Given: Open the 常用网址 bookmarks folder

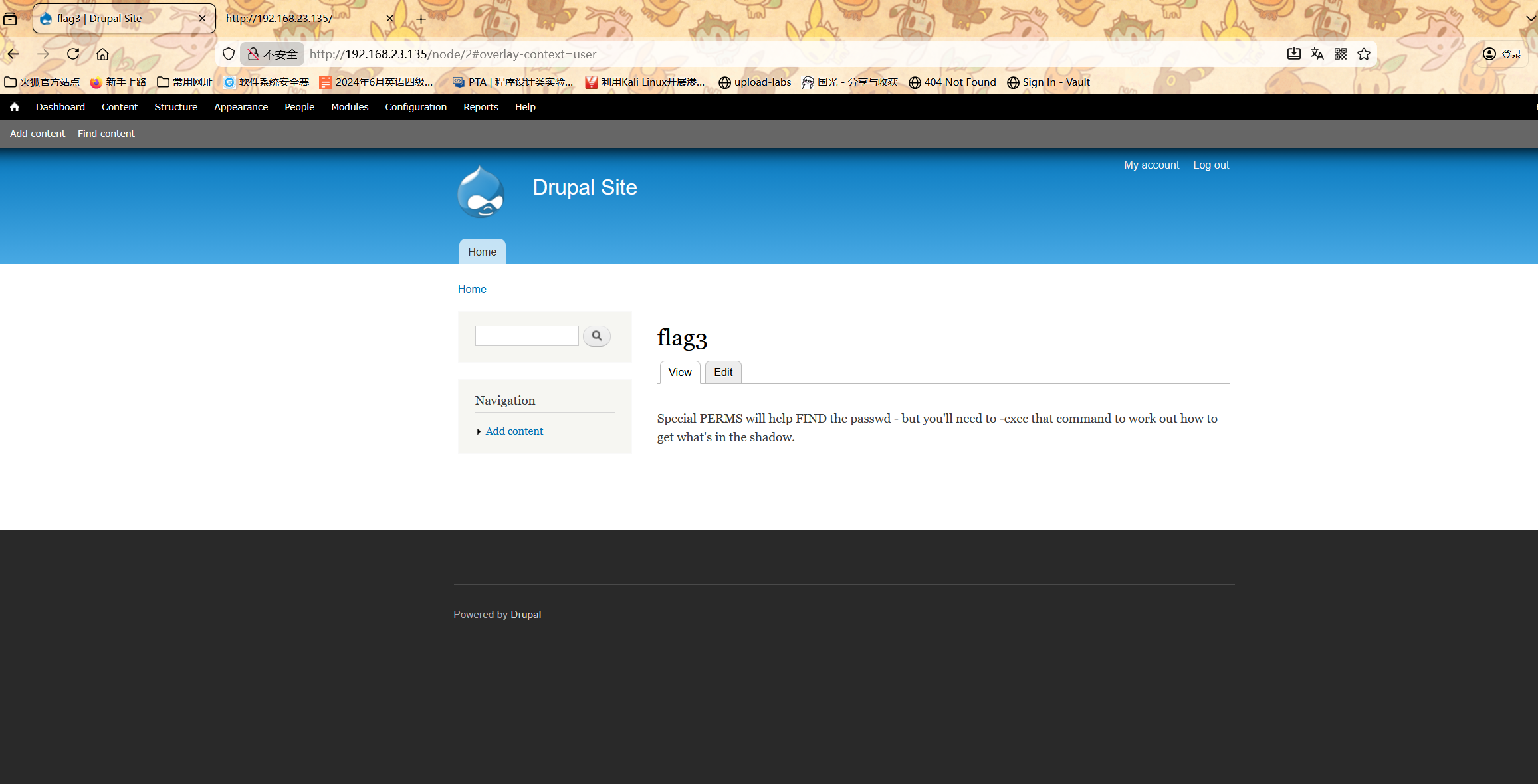Looking at the screenshot, I should (185, 82).
